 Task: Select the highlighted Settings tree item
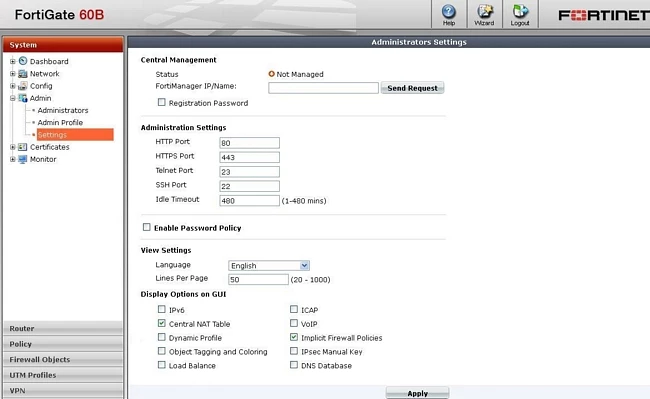click(75, 135)
